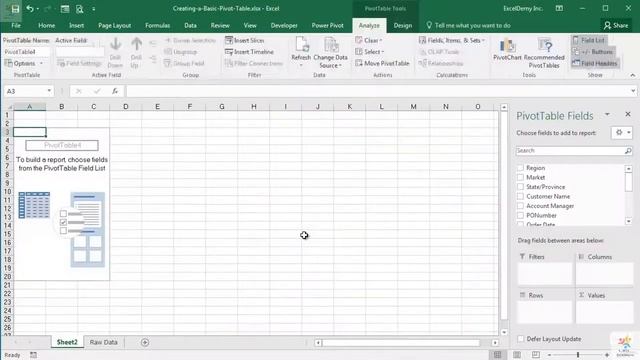The height and width of the screenshot is (360, 640).
Task: Click the zoom slider handle
Action: [x=578, y=355]
